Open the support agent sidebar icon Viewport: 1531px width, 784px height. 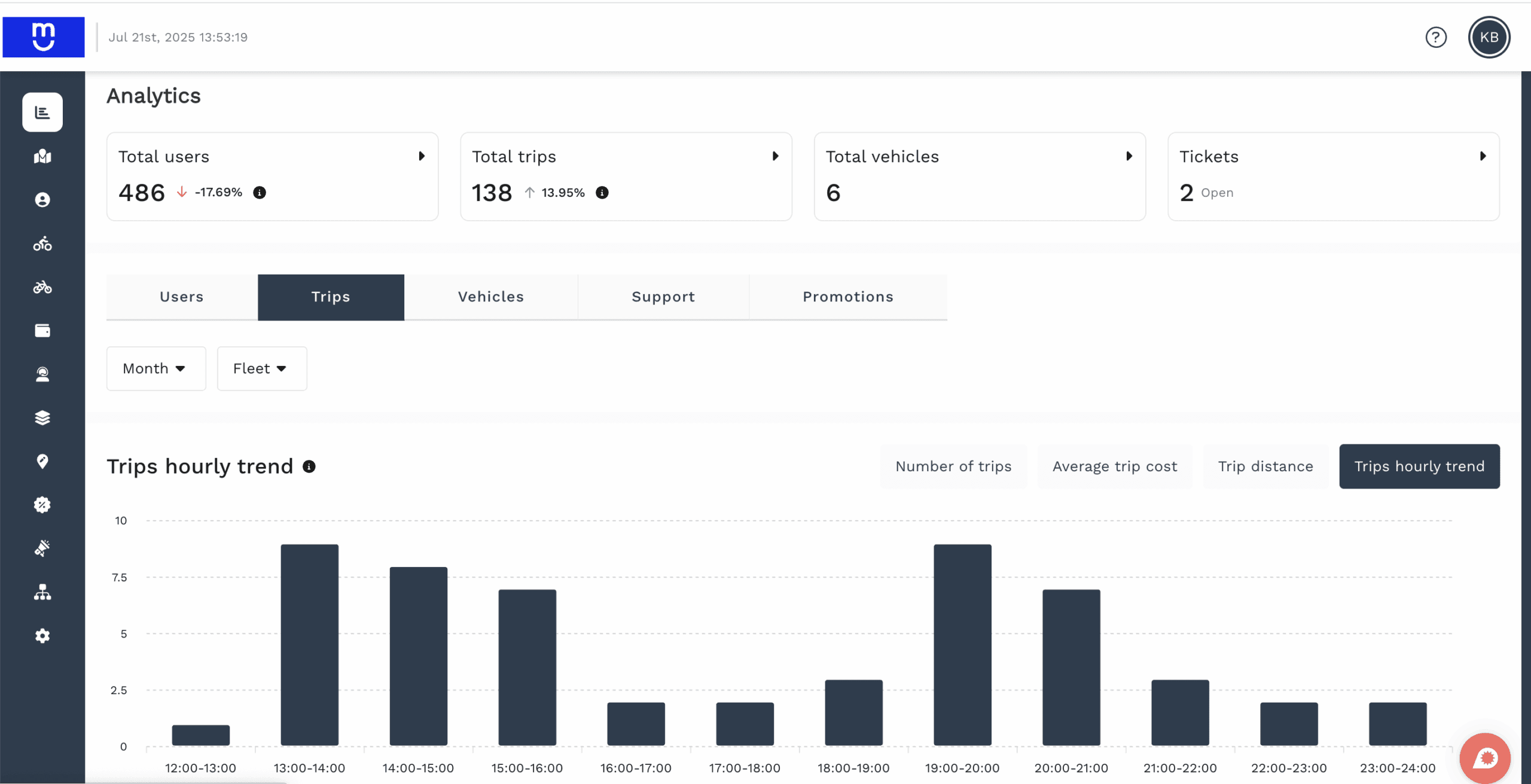click(42, 374)
